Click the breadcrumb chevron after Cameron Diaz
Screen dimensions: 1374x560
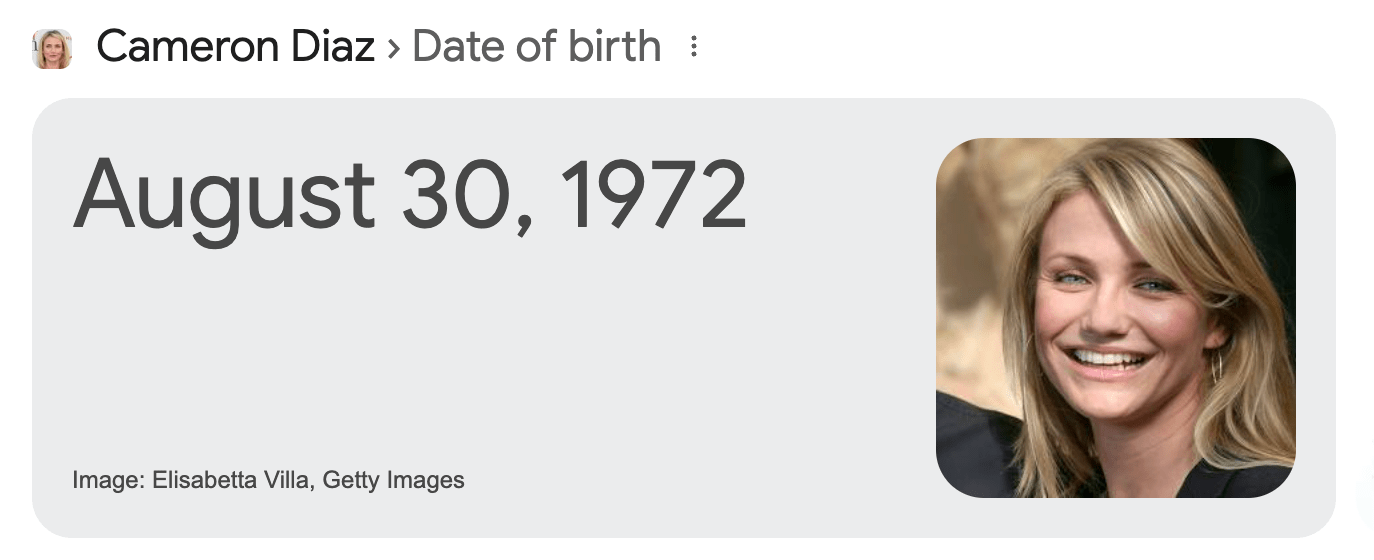[393, 49]
